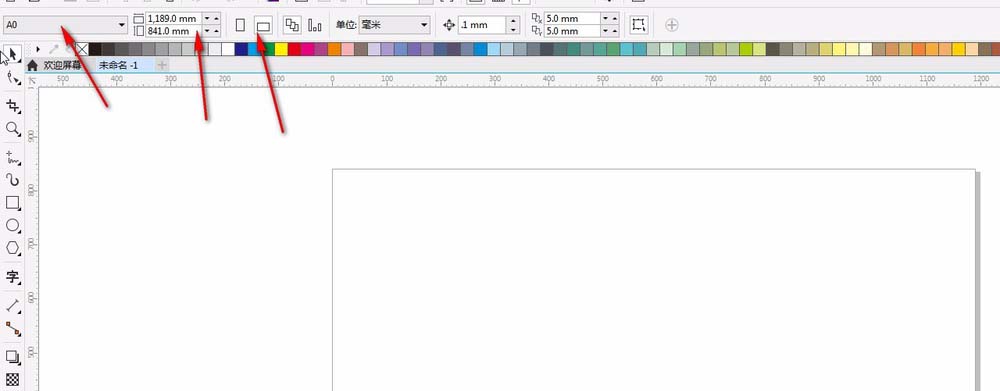Pick the light pink swatch
The height and width of the screenshot is (391, 1000).
pyautogui.click(x=348, y=49)
